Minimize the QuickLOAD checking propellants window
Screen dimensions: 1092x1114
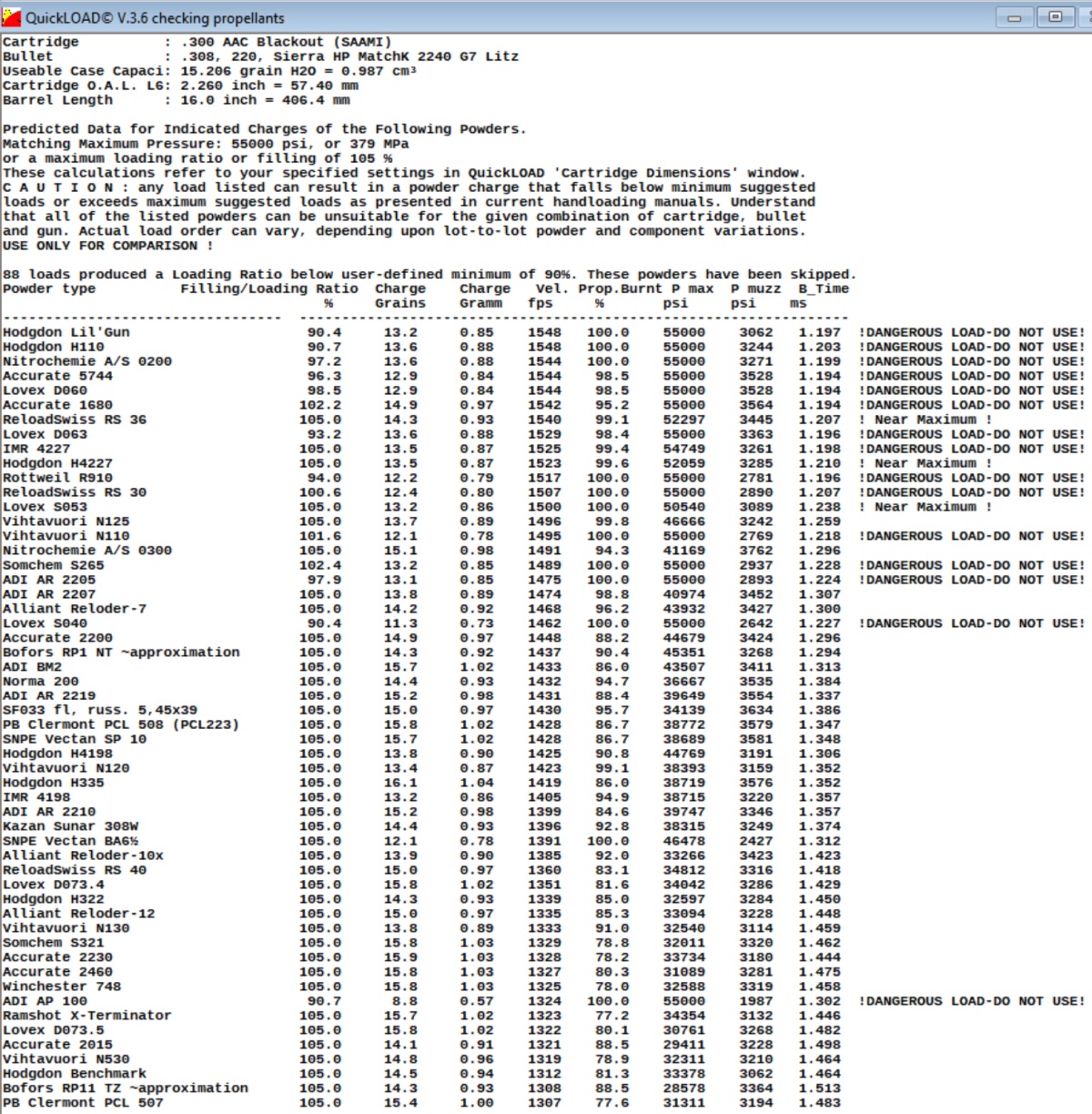pos(1015,17)
